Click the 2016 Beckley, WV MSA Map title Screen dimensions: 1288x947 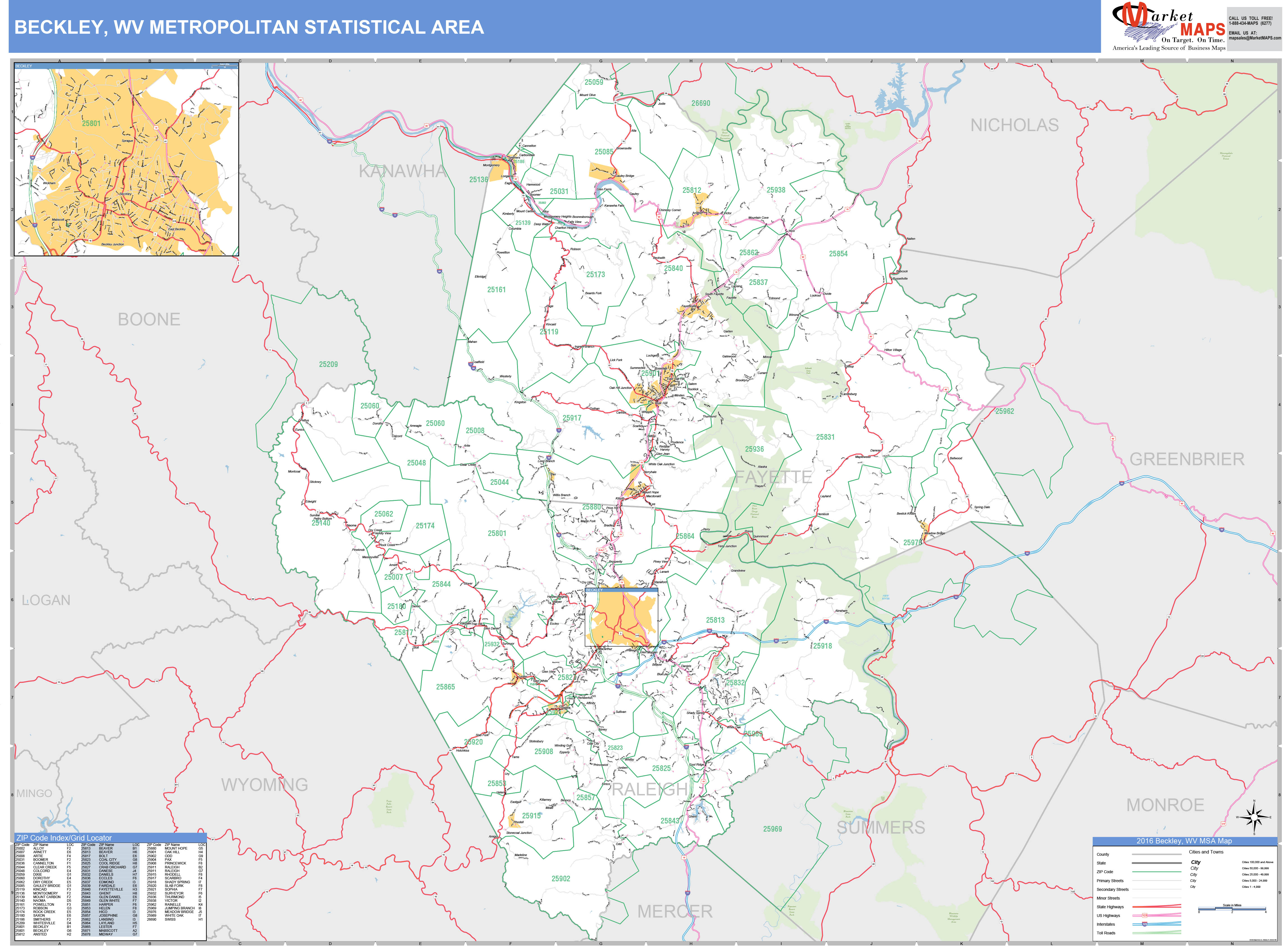pyautogui.click(x=1184, y=841)
